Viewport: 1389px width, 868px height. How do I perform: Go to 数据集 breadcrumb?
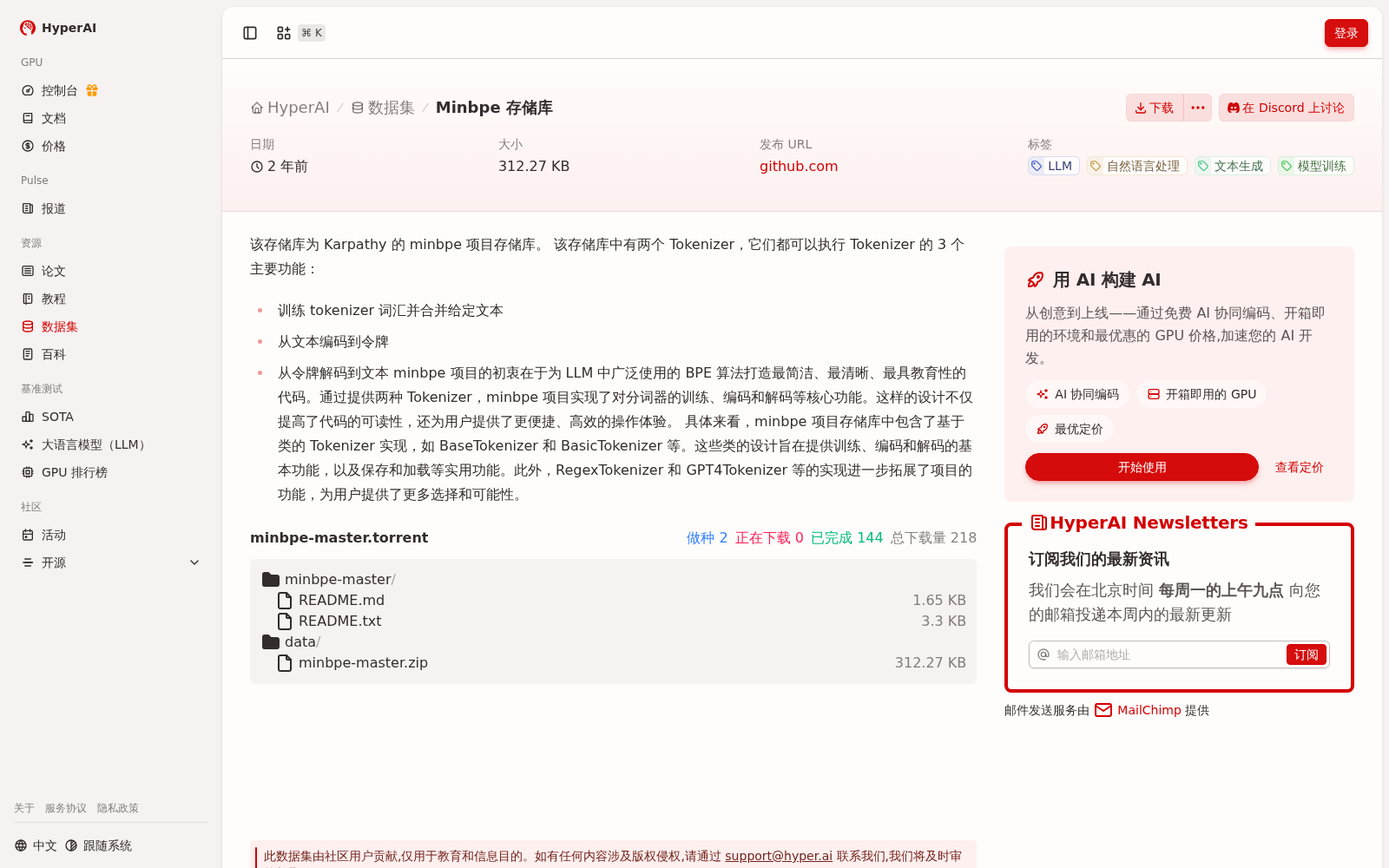point(383,108)
